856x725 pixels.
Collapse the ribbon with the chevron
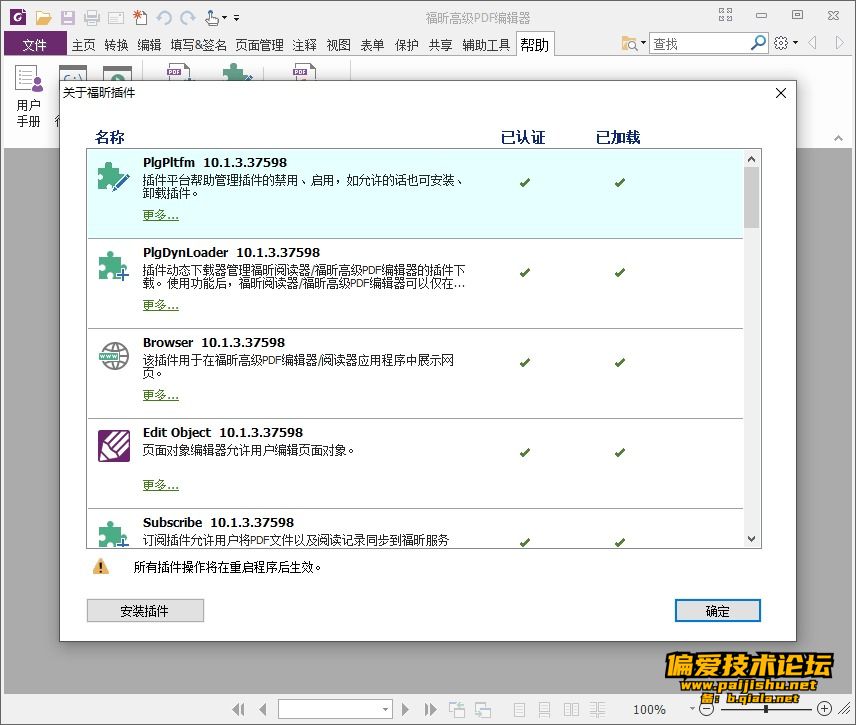[x=839, y=138]
